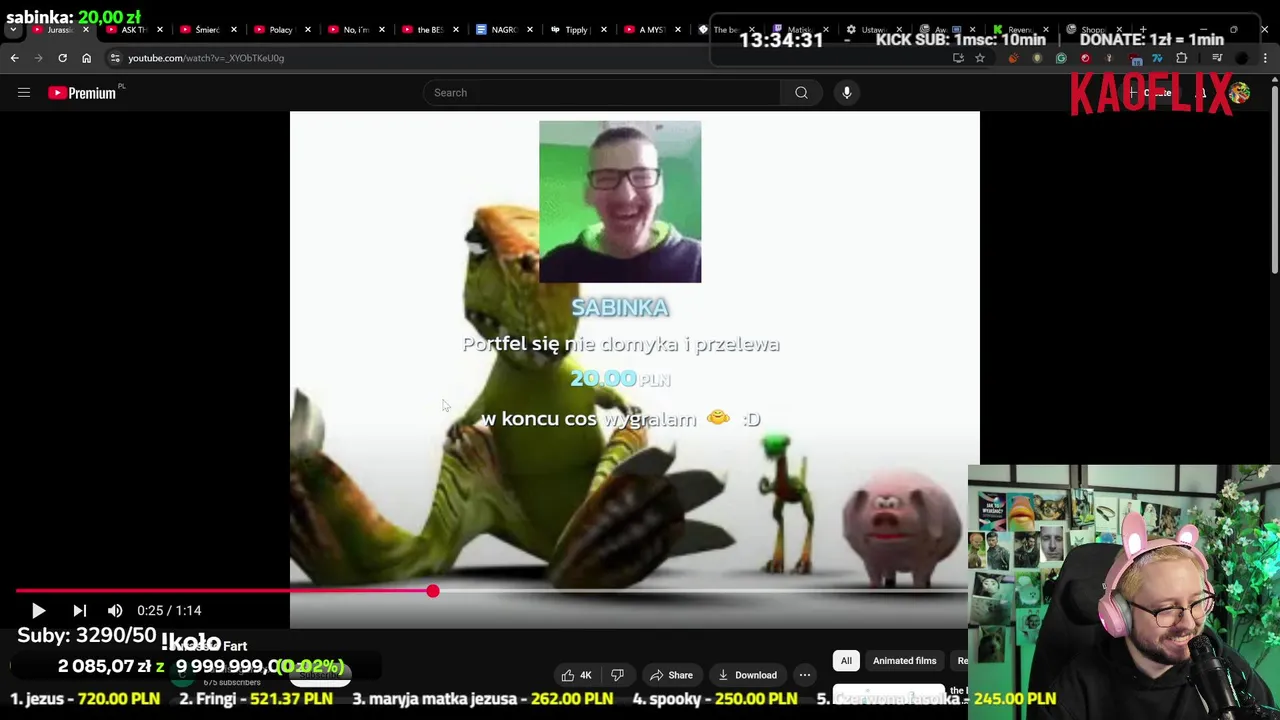
Task: Open the Extensions puzzle menu
Action: (1181, 58)
